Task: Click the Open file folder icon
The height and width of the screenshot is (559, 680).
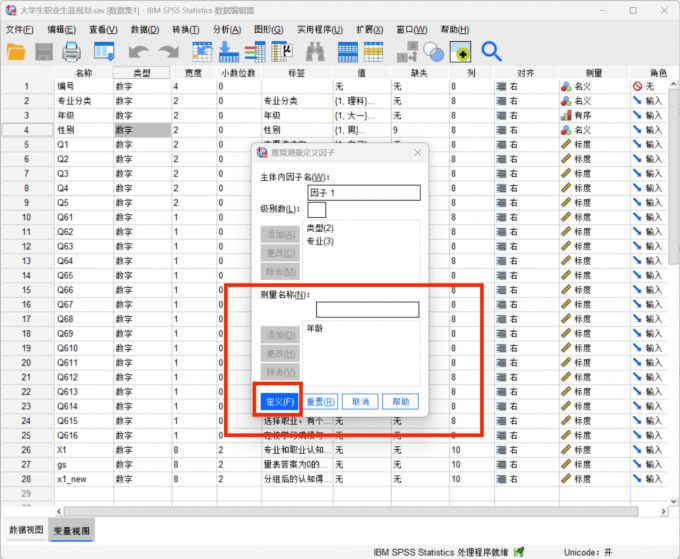Action: pyautogui.click(x=17, y=51)
